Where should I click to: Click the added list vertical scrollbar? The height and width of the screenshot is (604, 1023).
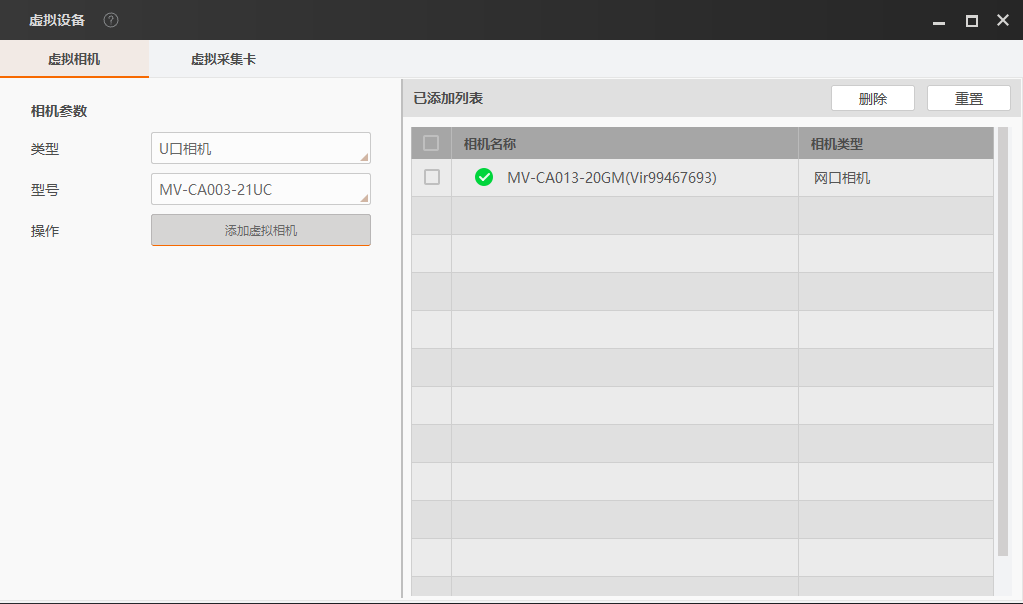[1003, 341]
